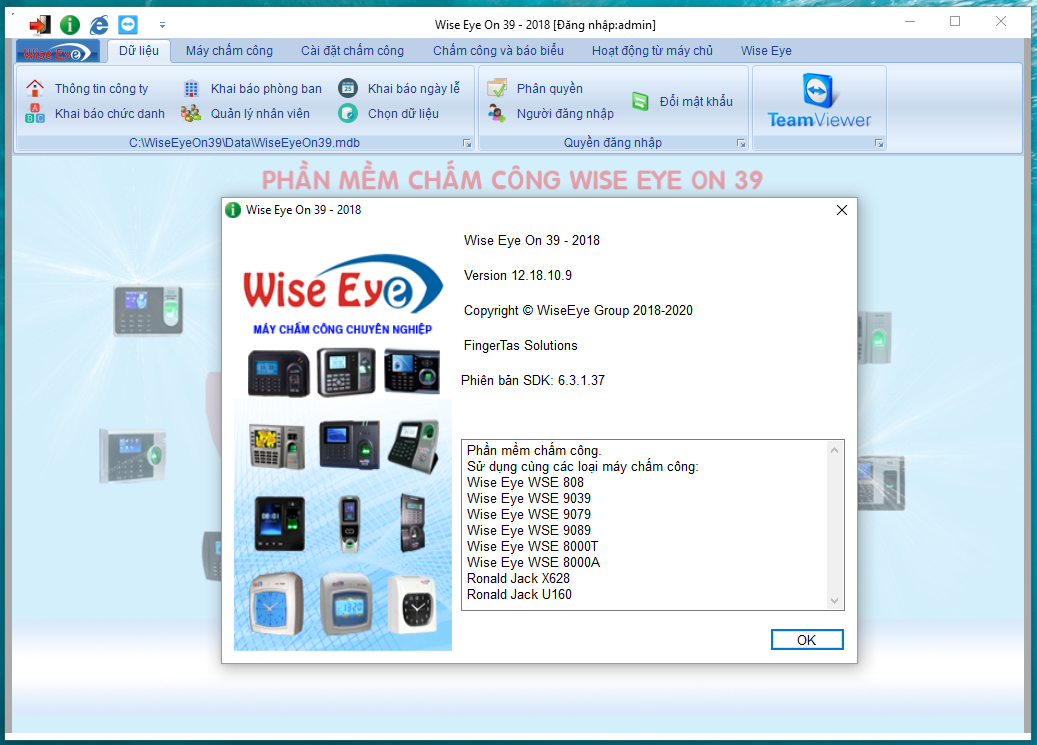
Task: Click the small TeamViewer quick access icon
Action: 128,24
